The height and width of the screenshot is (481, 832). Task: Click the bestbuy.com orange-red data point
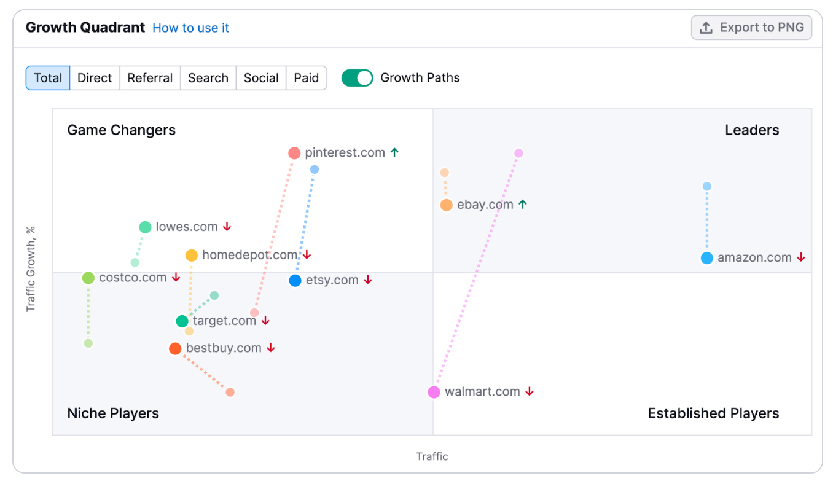[x=175, y=348]
